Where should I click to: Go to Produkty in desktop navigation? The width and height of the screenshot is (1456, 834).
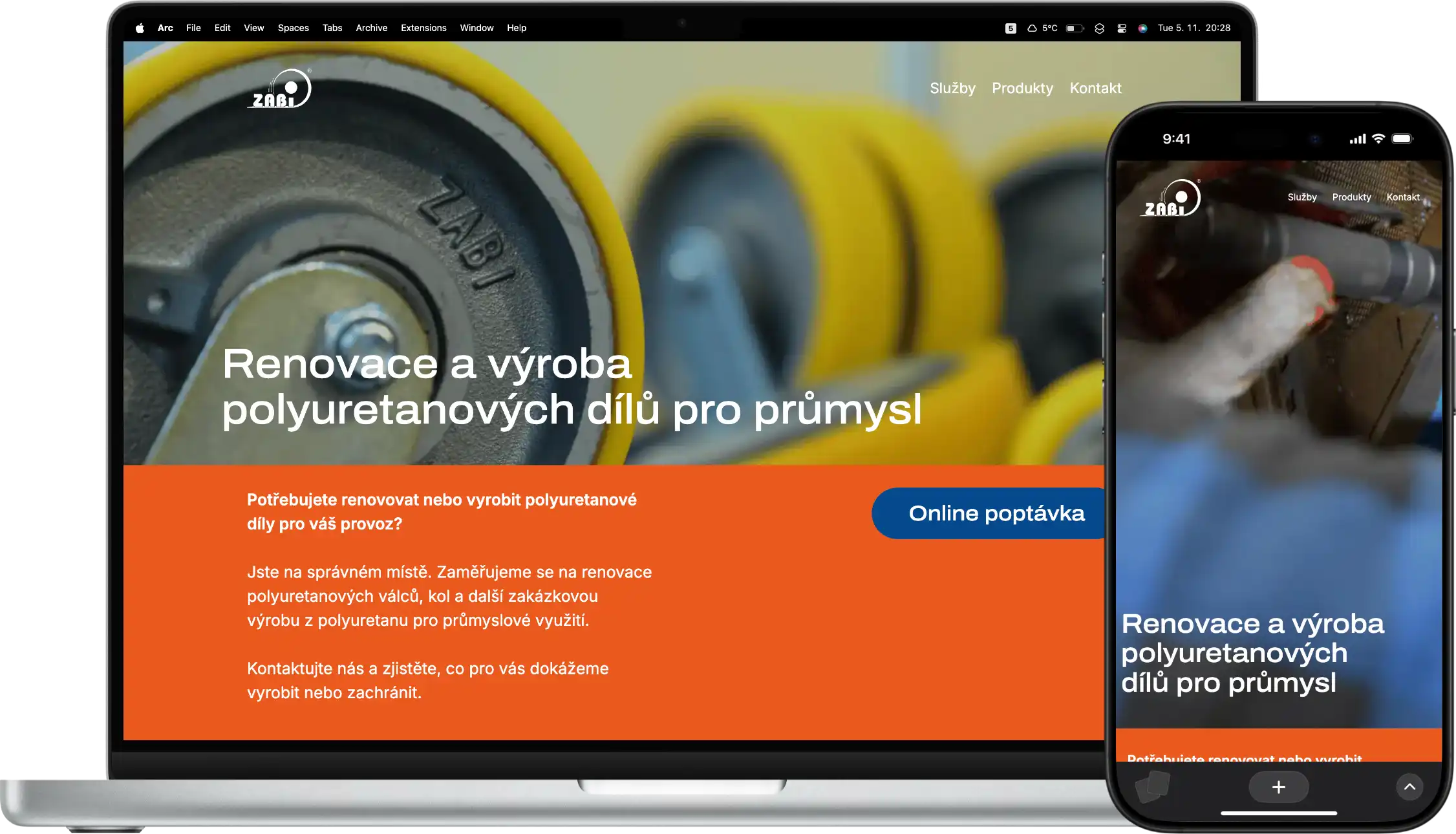point(1022,88)
